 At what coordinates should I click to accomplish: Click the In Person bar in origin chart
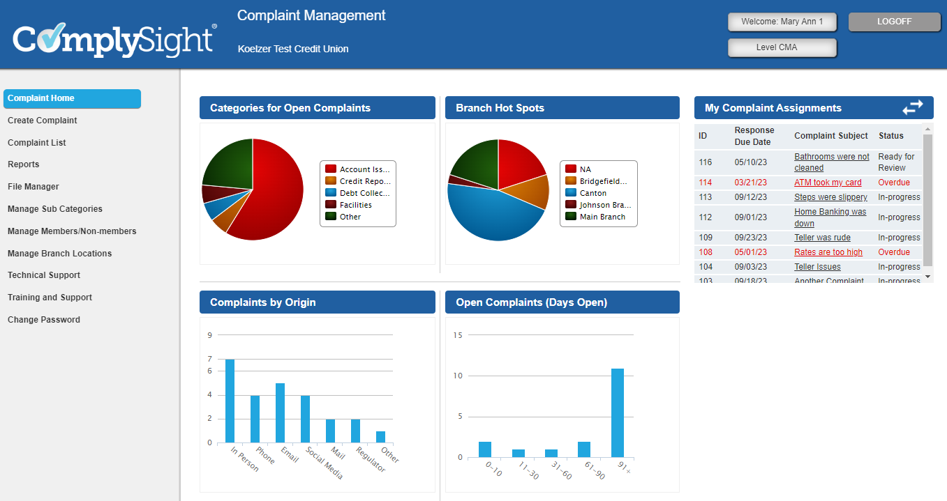pyautogui.click(x=230, y=400)
